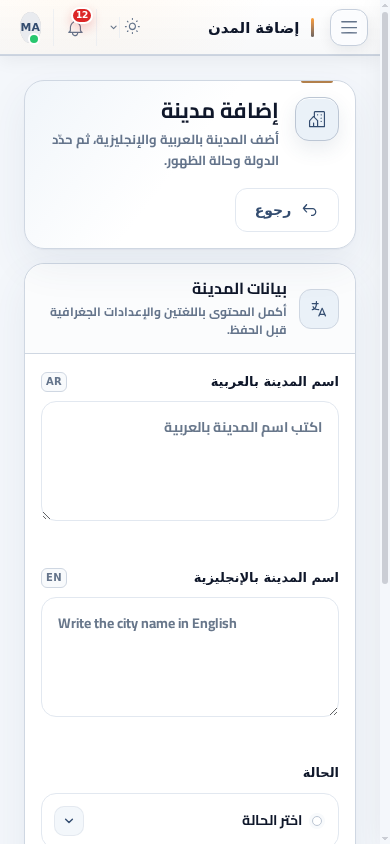Screen dimensions: 390x844
Task: Click the اسم المدينة بالعربية label
Action: pyautogui.click(x=275, y=382)
